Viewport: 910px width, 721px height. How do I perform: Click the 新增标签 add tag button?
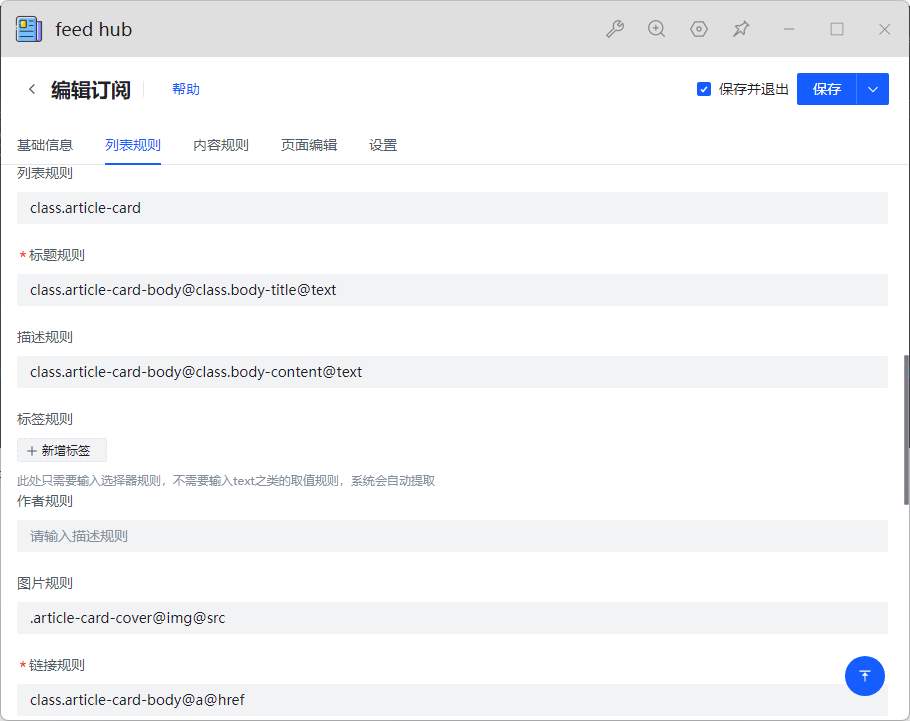click(62, 450)
